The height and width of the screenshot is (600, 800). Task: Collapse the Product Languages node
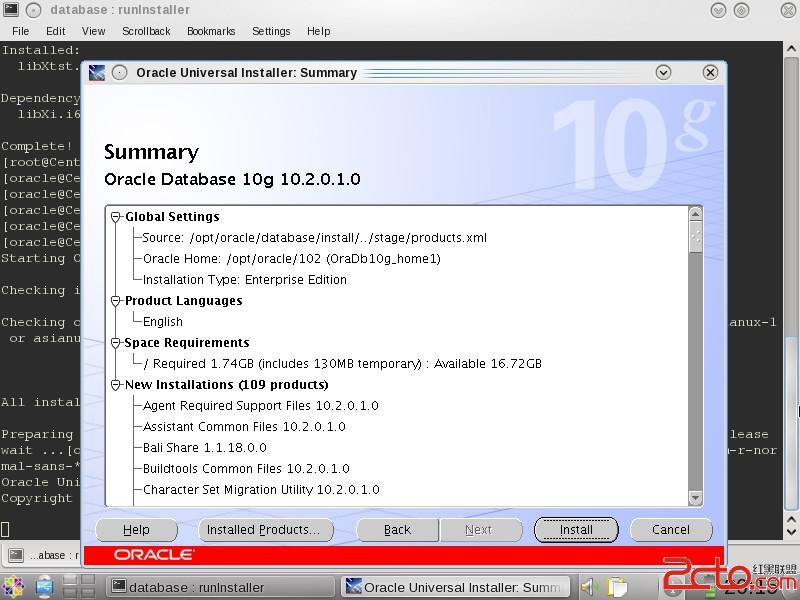tap(116, 301)
